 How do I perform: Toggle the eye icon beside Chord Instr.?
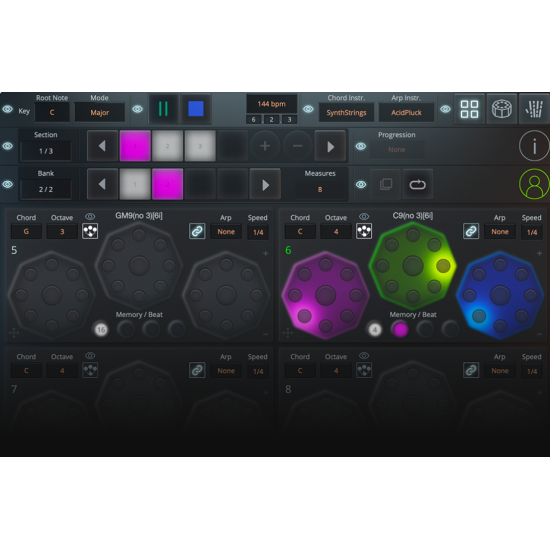(308, 109)
